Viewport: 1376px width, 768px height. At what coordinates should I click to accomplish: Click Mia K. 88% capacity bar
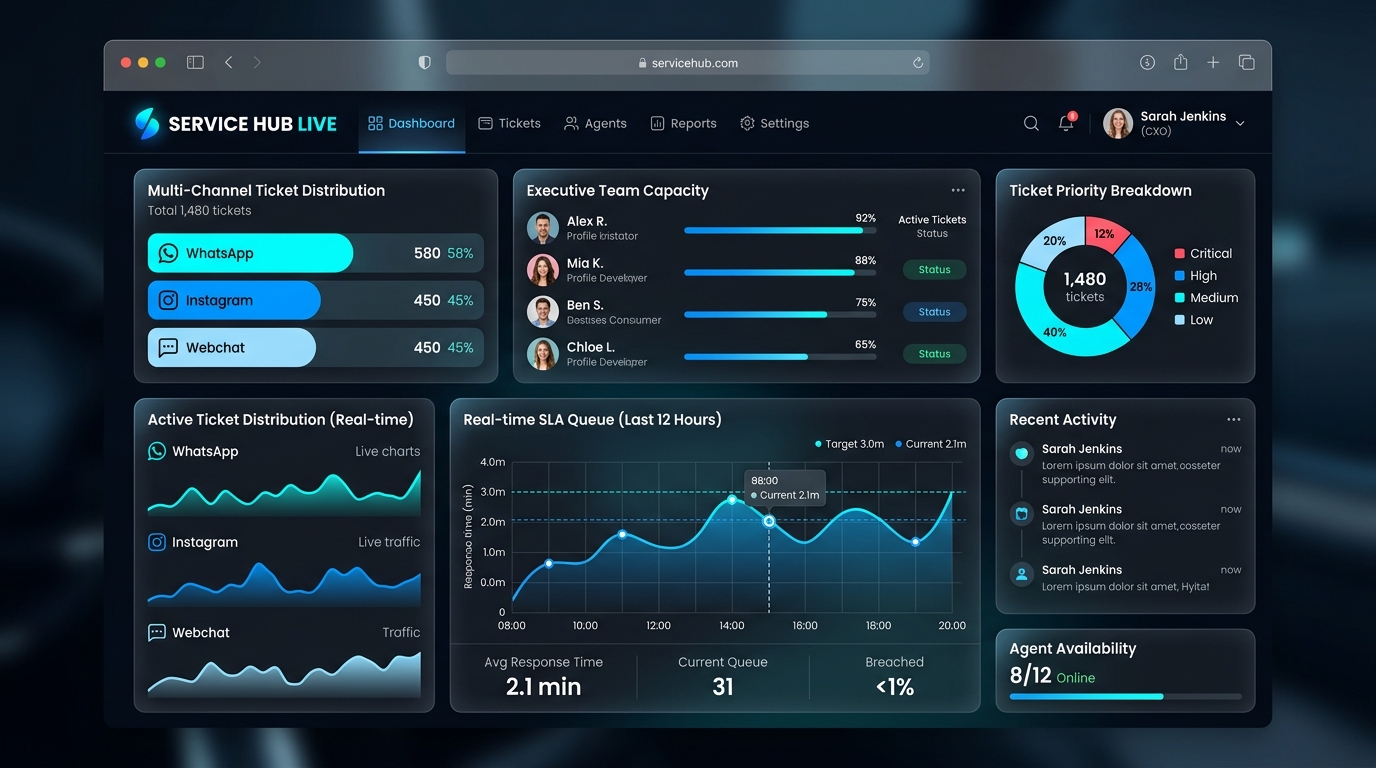780,272
